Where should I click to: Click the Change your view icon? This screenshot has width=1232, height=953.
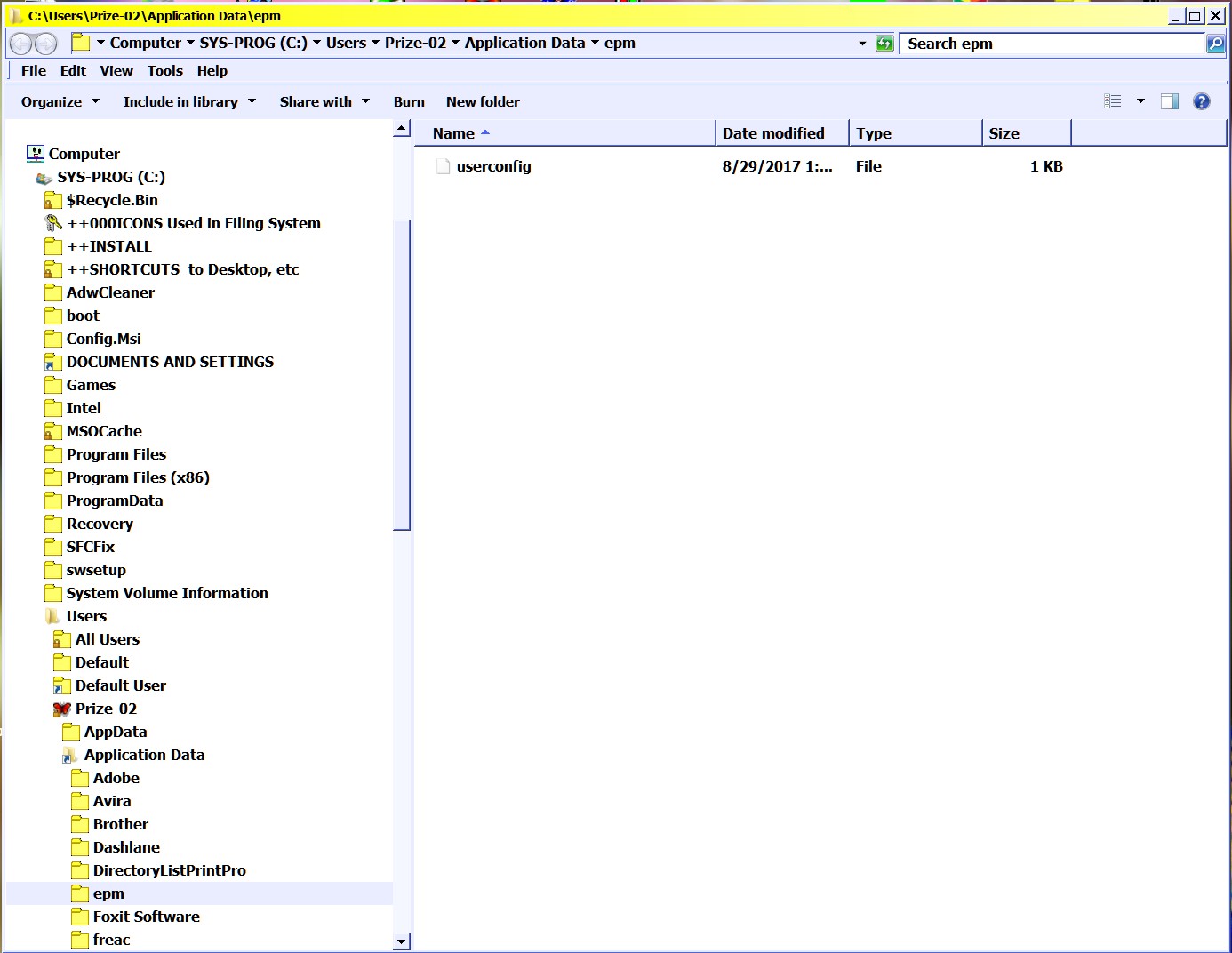pyautogui.click(x=1113, y=101)
